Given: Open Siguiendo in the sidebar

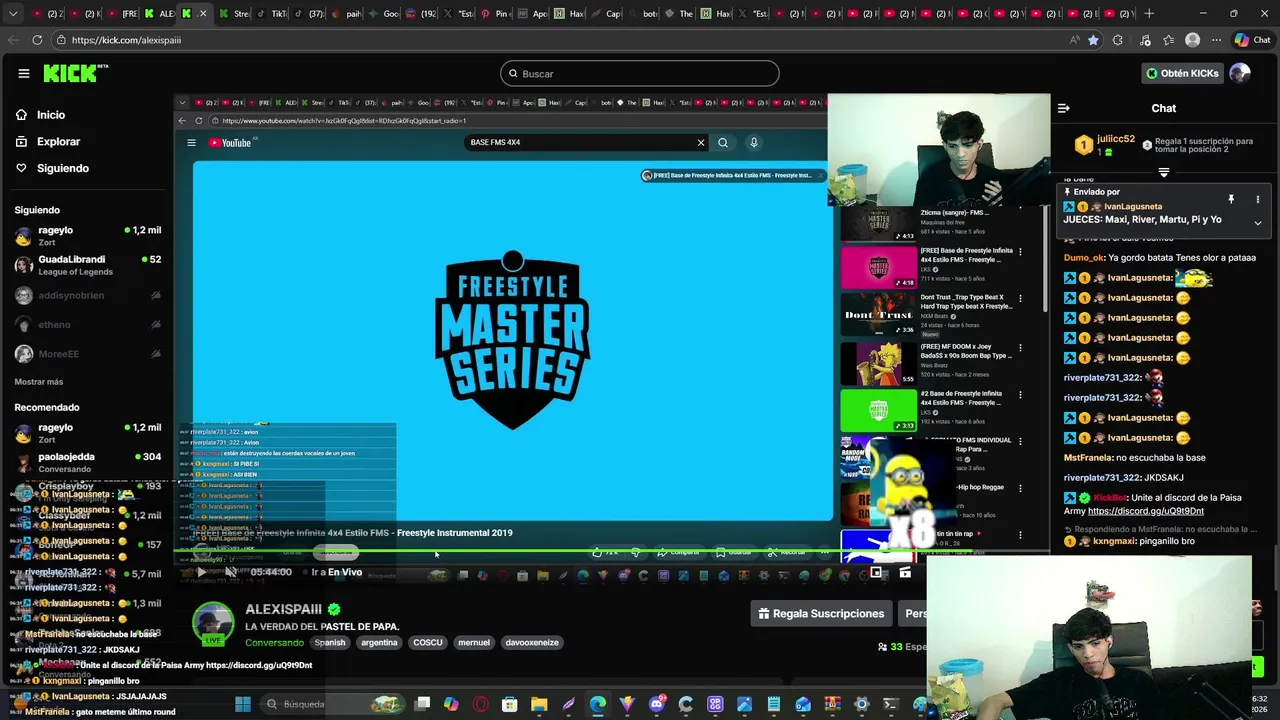Looking at the screenshot, I should (x=62, y=168).
